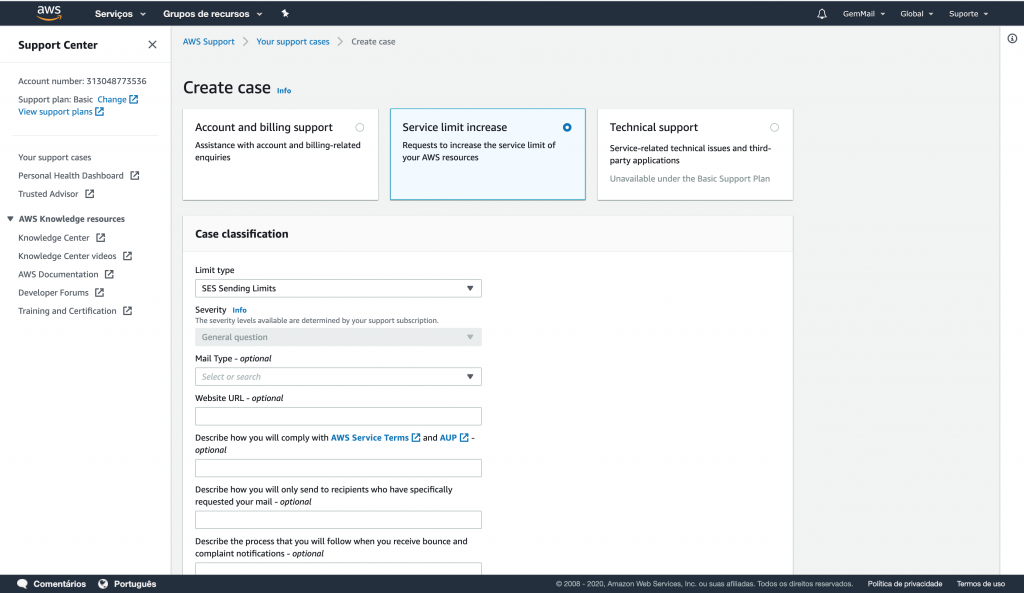The image size is (1024, 593).
Task: Open the notifications bell
Action: (x=822, y=14)
